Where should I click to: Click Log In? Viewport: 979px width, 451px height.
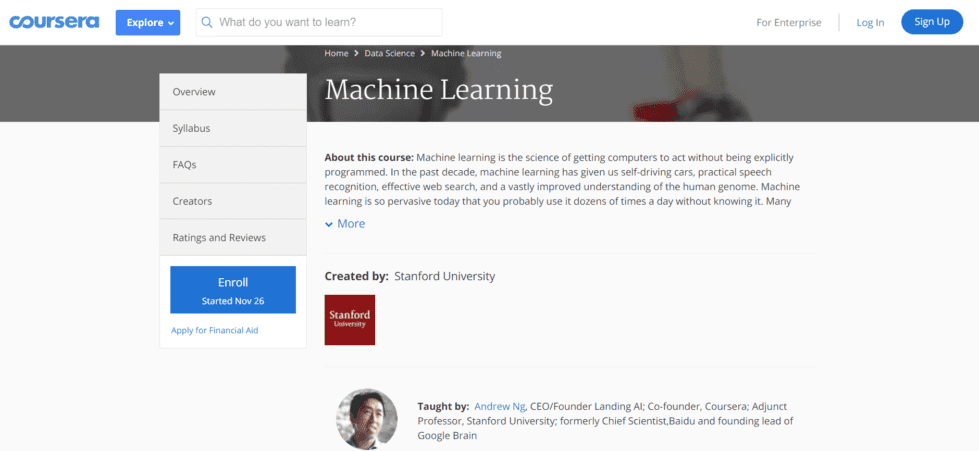(x=870, y=22)
